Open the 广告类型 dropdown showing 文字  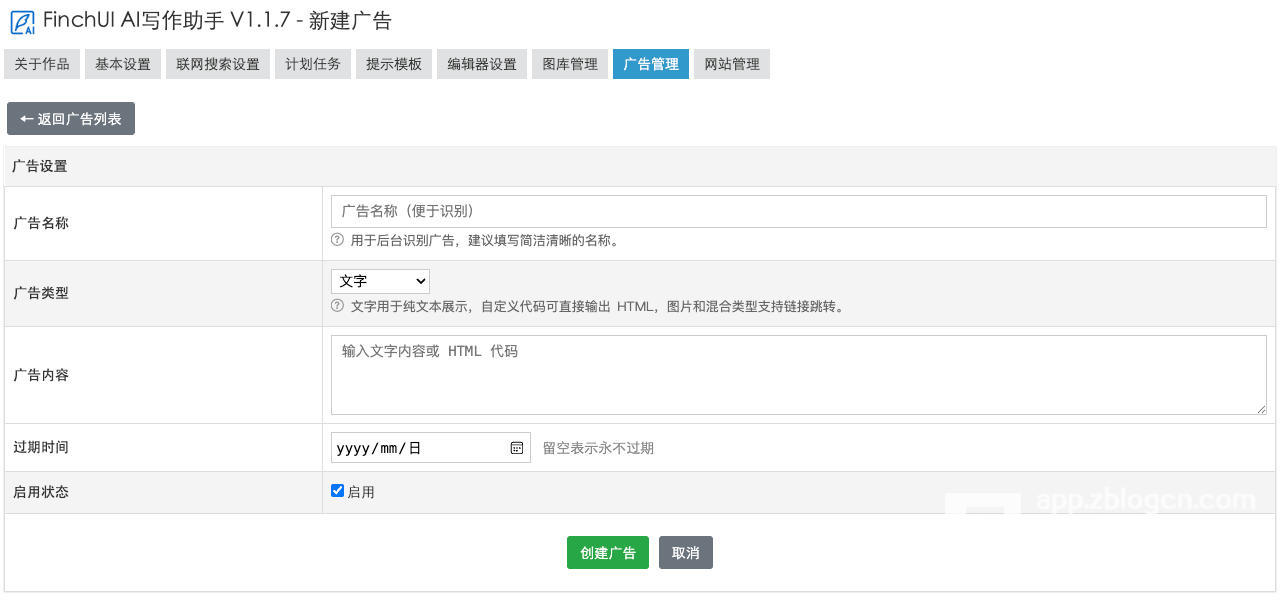[x=380, y=281]
